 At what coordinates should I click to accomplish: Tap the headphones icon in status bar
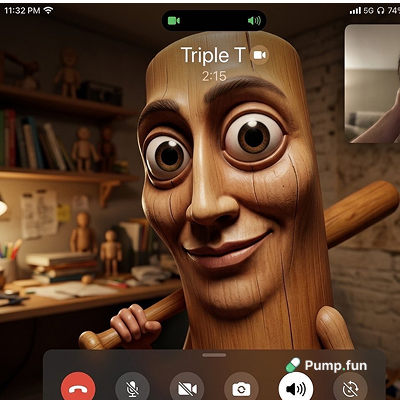(x=380, y=11)
